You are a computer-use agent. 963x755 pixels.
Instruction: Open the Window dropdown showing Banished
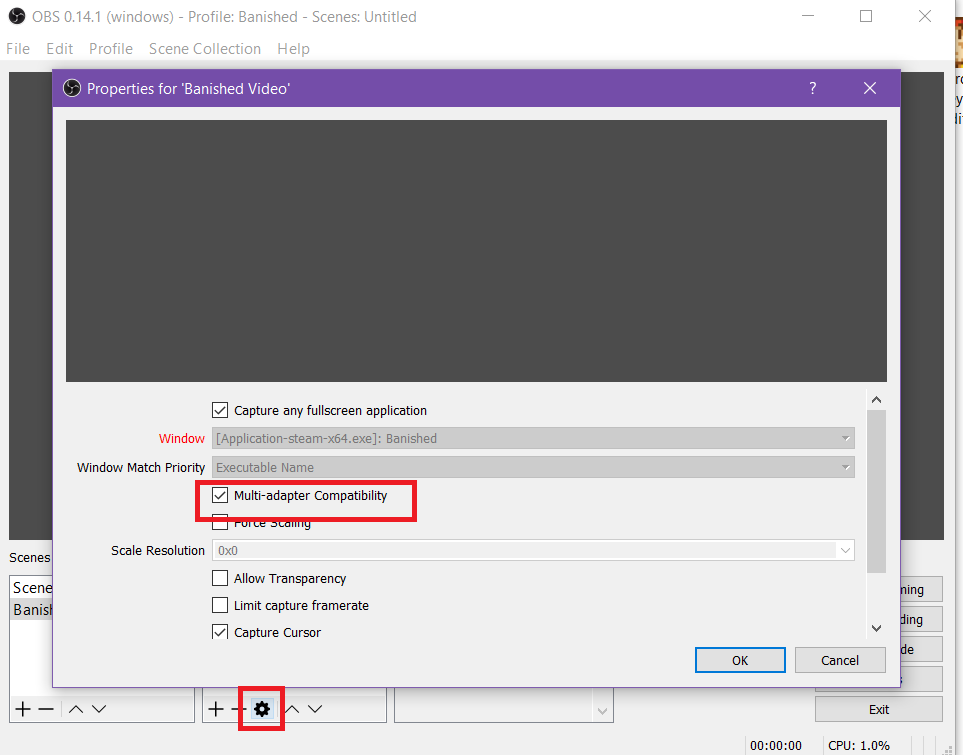533,439
